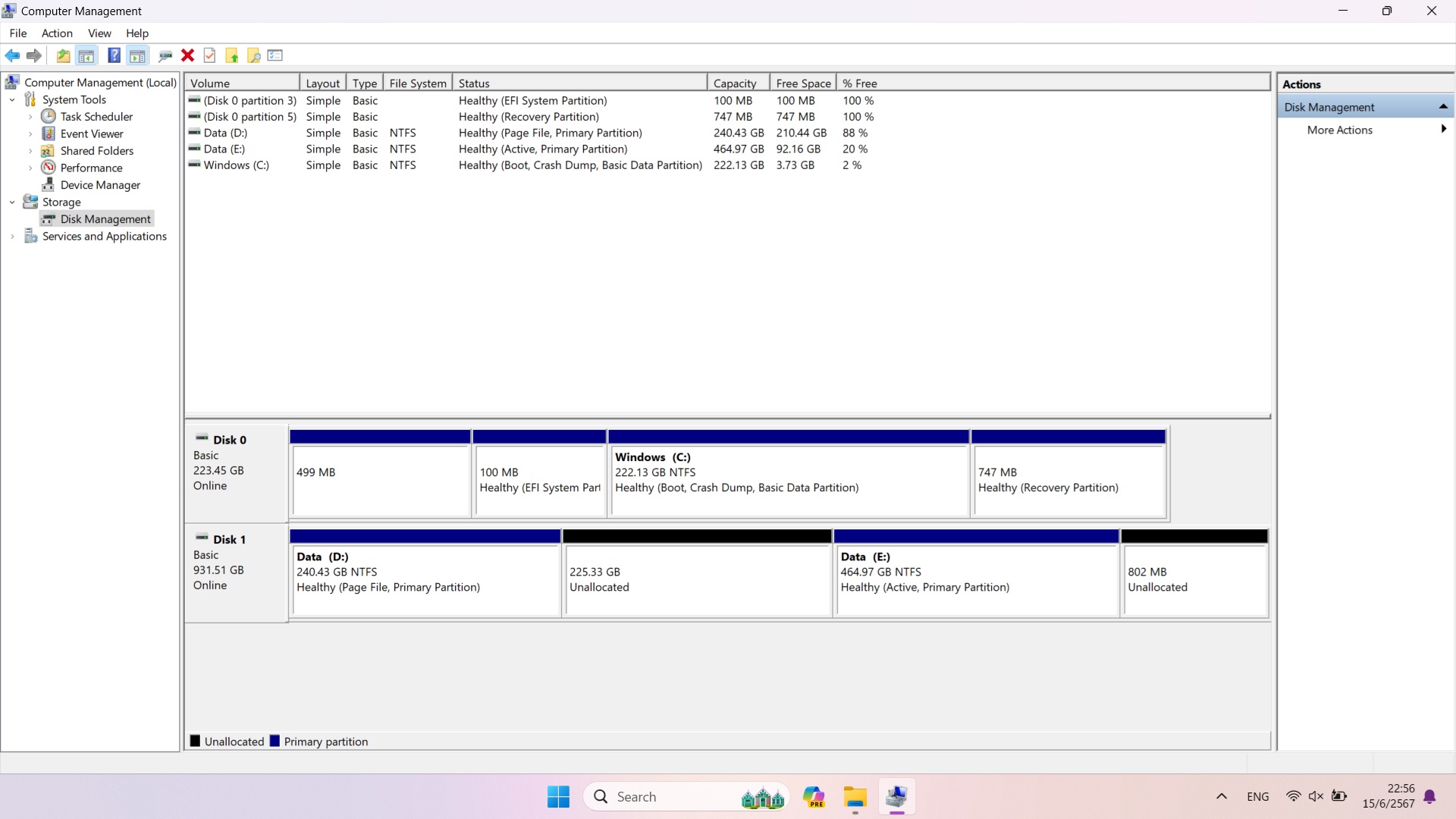The width and height of the screenshot is (1456, 819).
Task: Click the Up one level folder icon
Action: [63, 55]
